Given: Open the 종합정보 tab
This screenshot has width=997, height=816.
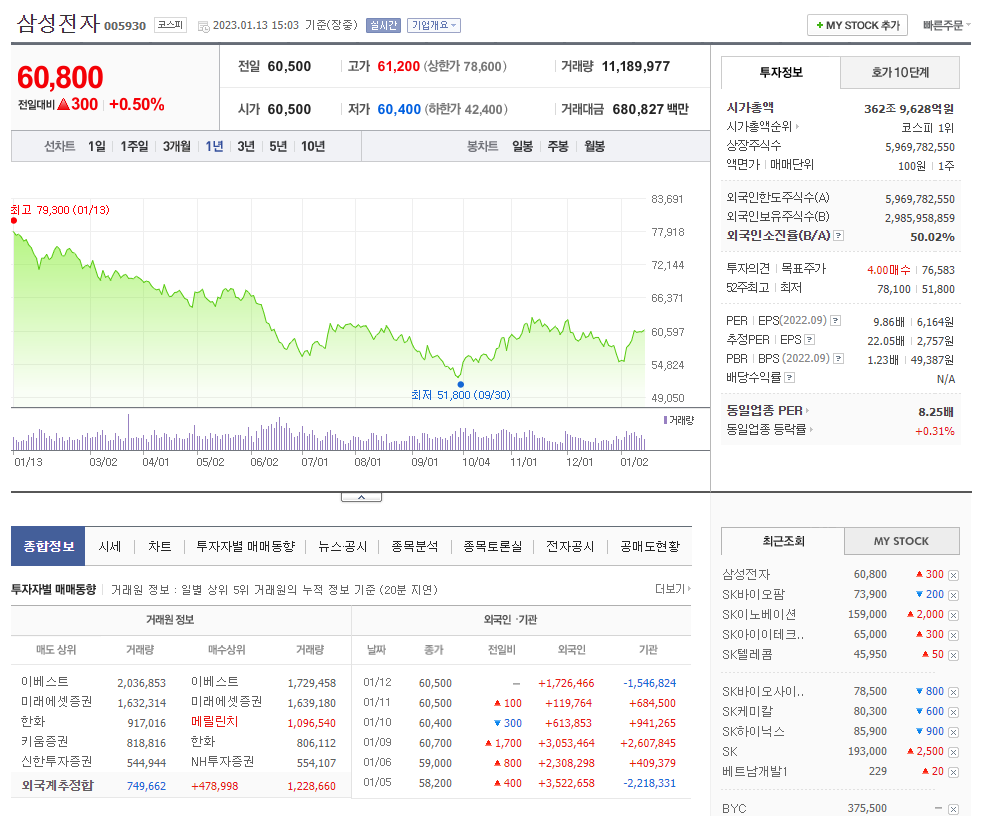Looking at the screenshot, I should (48, 546).
